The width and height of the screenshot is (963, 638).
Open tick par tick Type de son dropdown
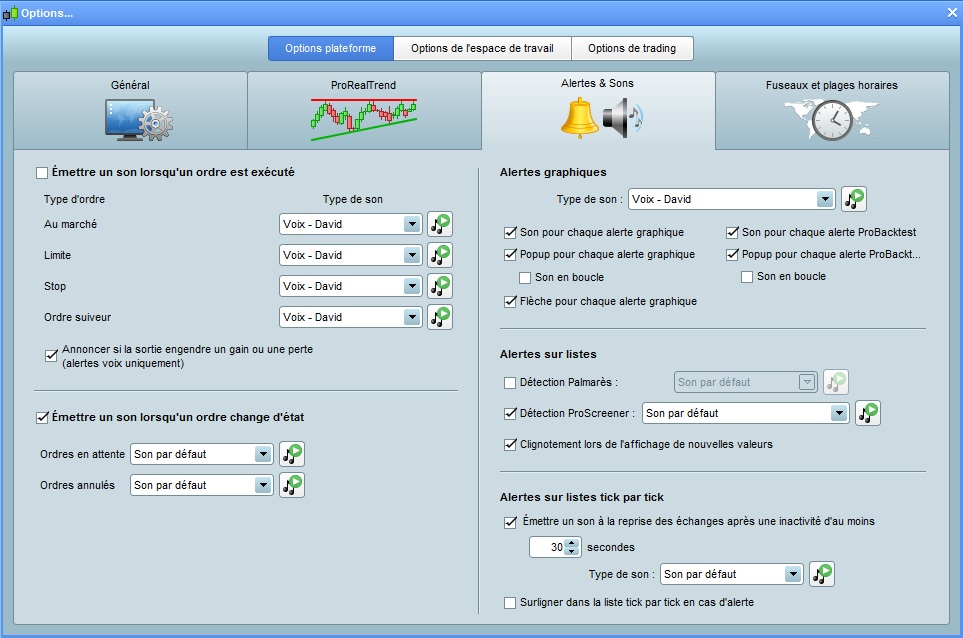(x=731, y=574)
